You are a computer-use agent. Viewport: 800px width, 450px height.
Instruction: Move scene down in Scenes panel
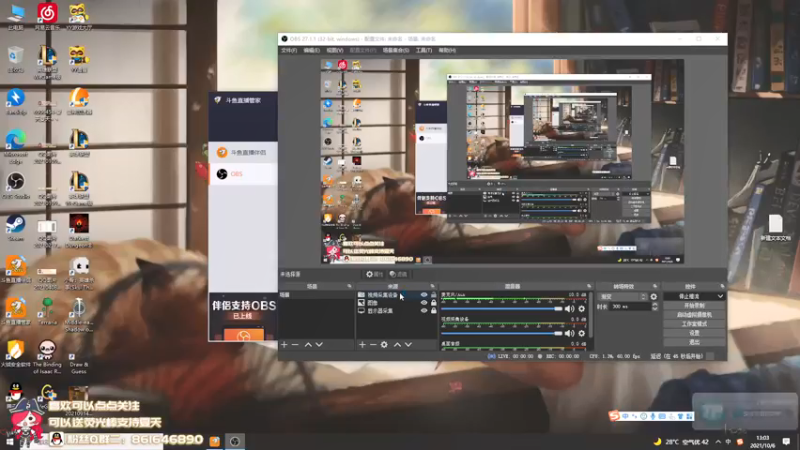tap(319, 345)
